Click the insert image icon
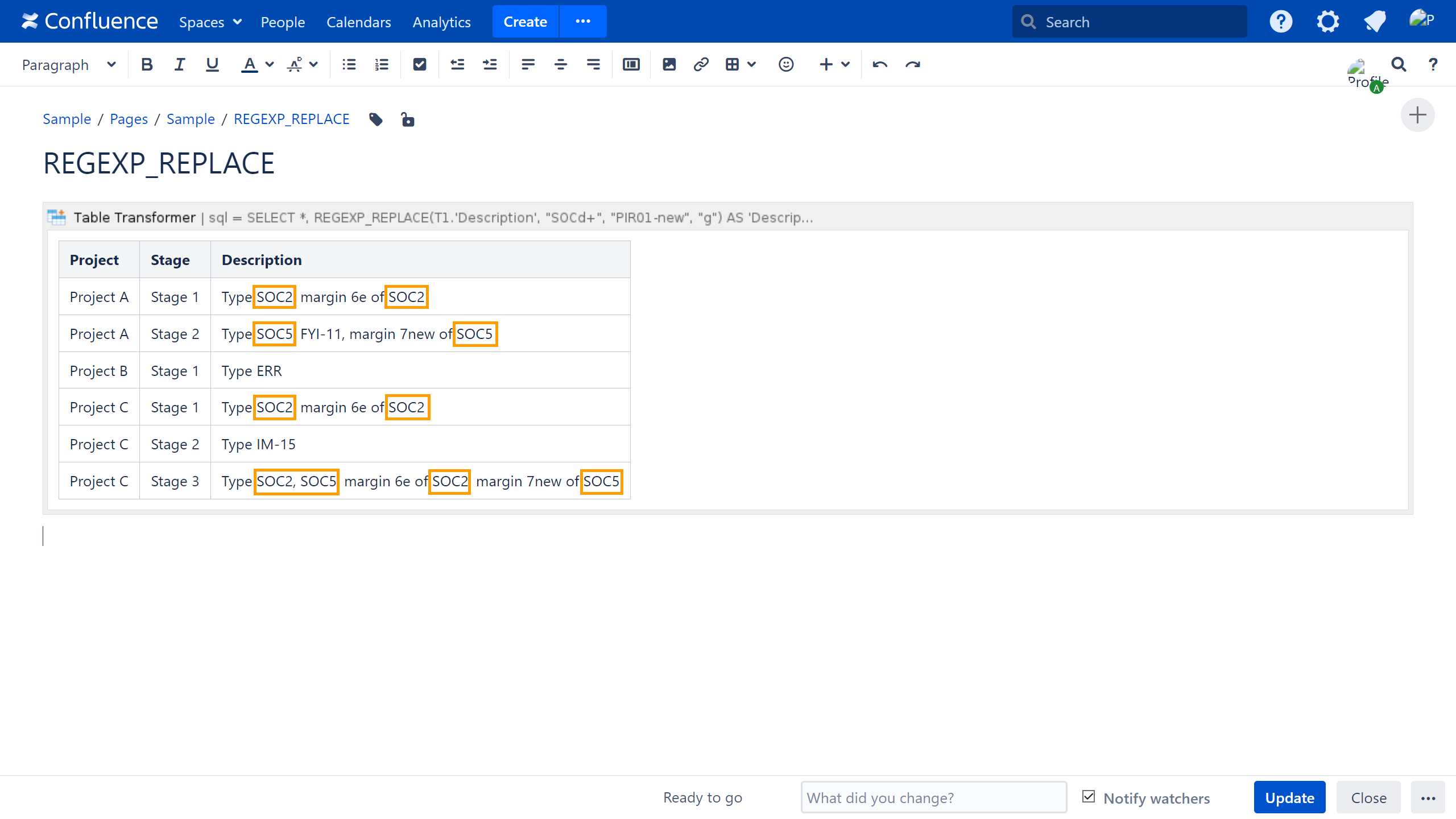This screenshot has height=819, width=1456. (x=669, y=65)
